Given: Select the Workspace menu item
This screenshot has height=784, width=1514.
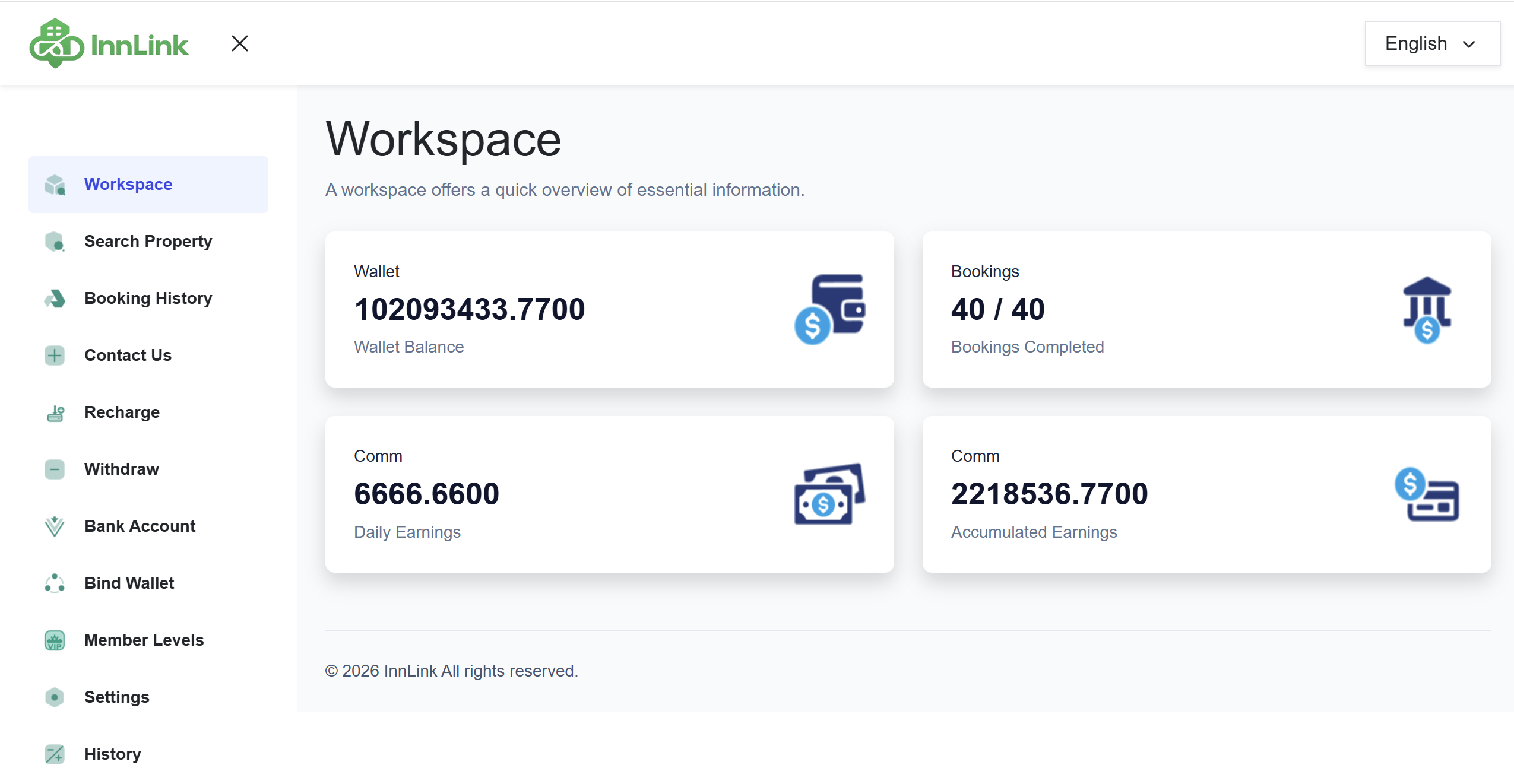Looking at the screenshot, I should [x=128, y=185].
